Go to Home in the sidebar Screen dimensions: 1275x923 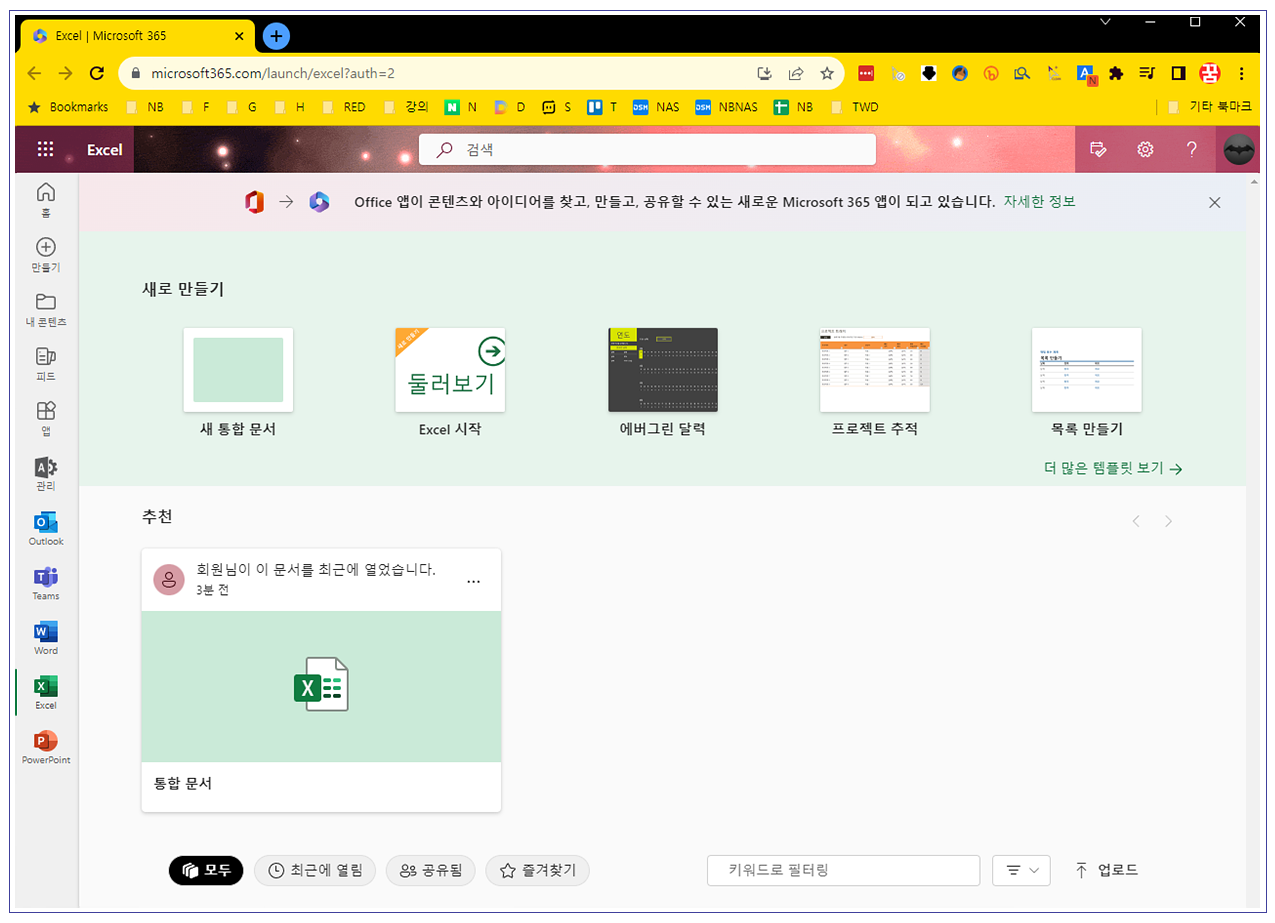click(x=46, y=200)
